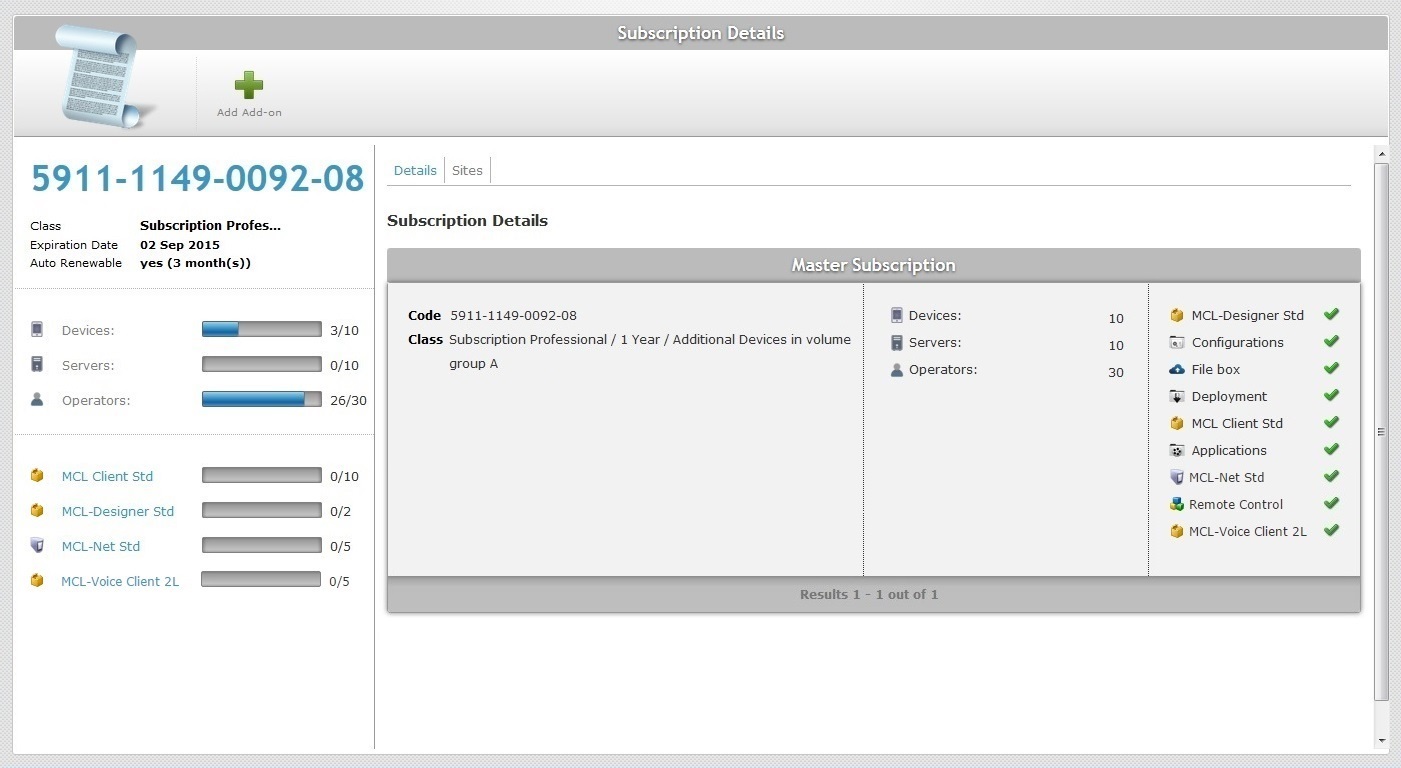
Task: Select the Details tab
Action: (x=415, y=170)
